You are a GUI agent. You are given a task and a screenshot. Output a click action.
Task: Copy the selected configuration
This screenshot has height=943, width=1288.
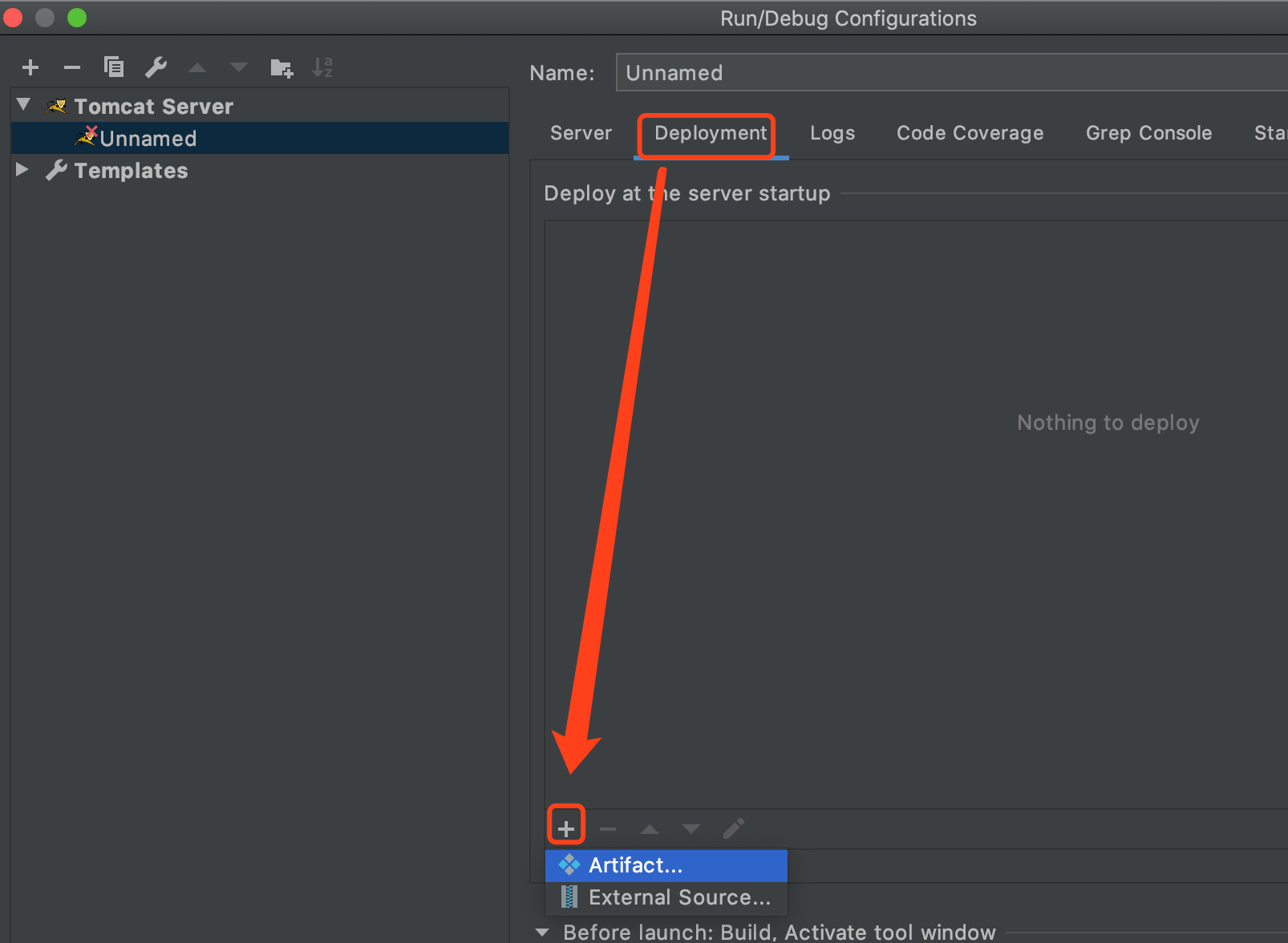tap(114, 67)
